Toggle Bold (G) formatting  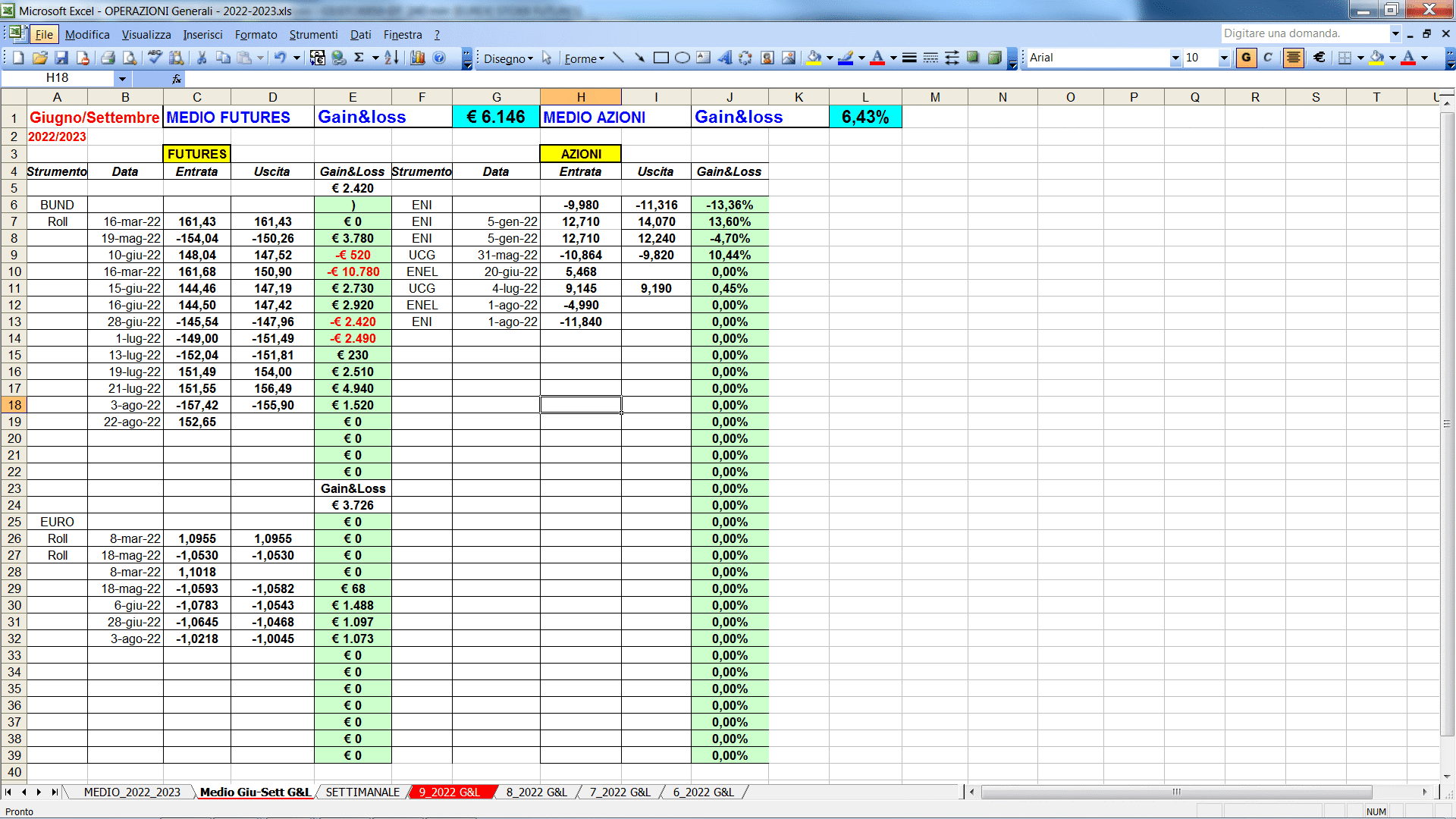pyautogui.click(x=1246, y=58)
